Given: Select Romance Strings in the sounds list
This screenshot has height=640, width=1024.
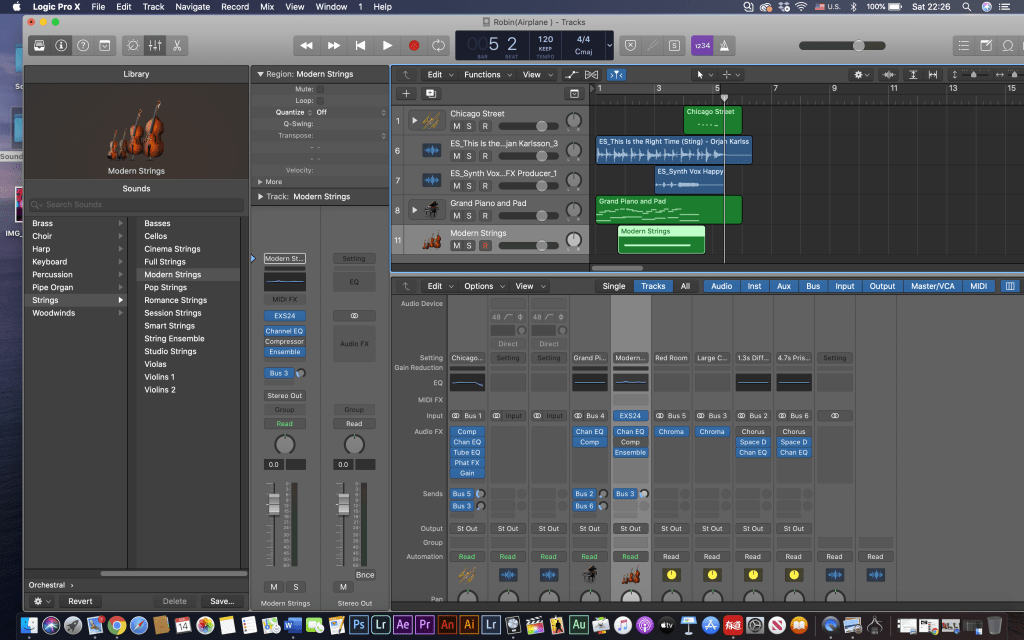Looking at the screenshot, I should 175,300.
